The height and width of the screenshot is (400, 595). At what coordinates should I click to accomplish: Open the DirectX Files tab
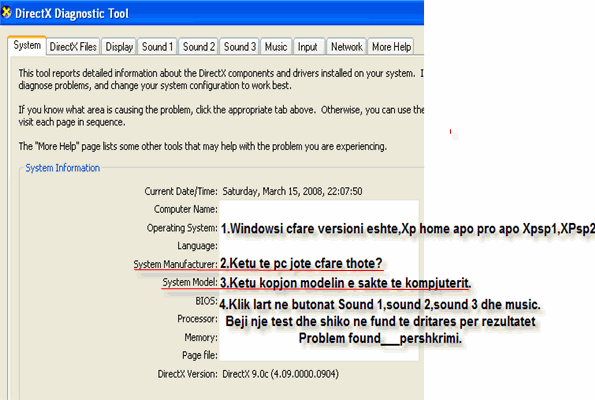click(73, 47)
